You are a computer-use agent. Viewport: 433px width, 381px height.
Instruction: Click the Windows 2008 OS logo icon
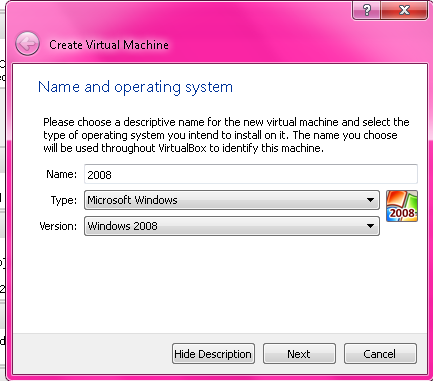(402, 206)
